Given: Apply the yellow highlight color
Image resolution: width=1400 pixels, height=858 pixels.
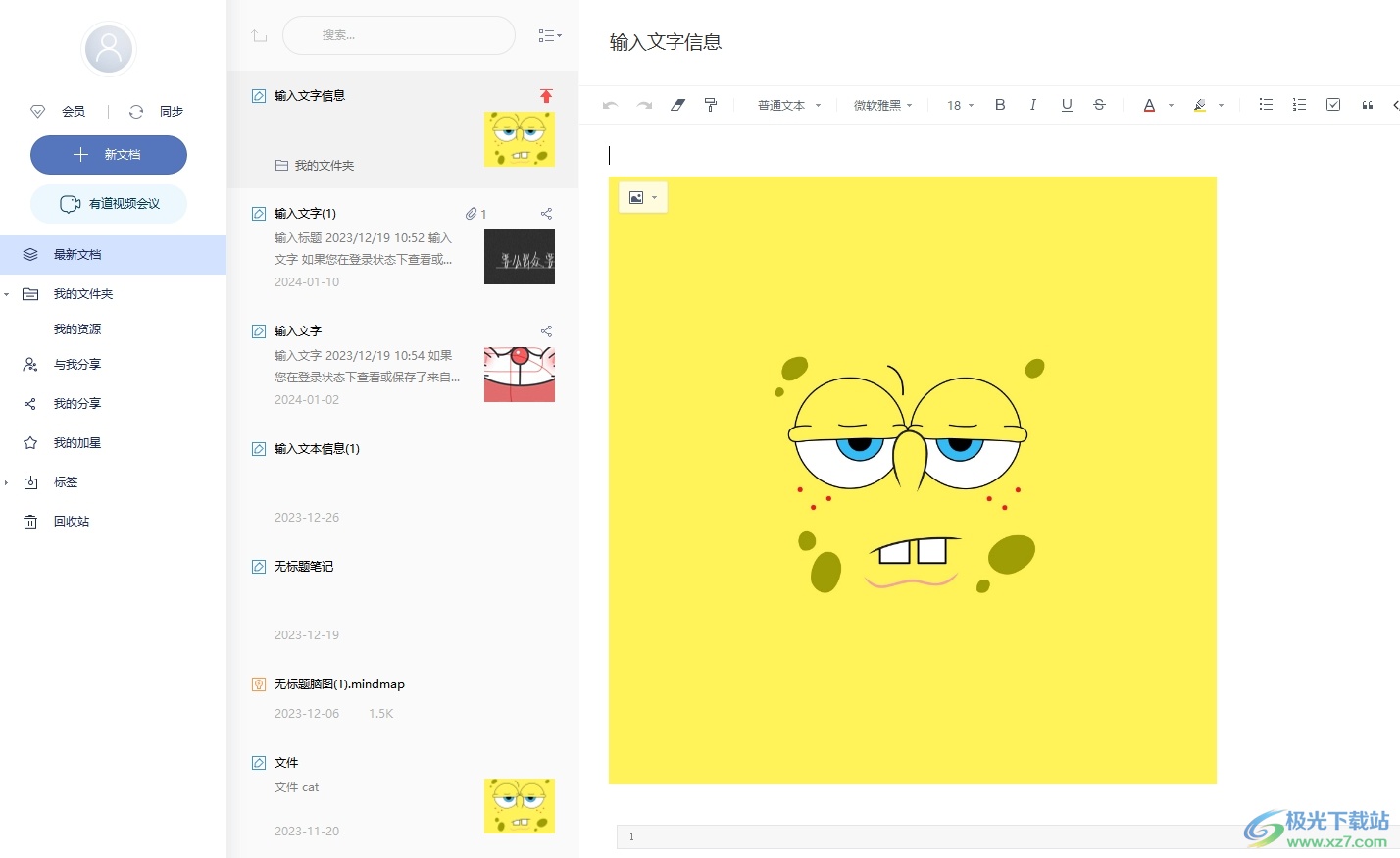Looking at the screenshot, I should coord(1199,105).
